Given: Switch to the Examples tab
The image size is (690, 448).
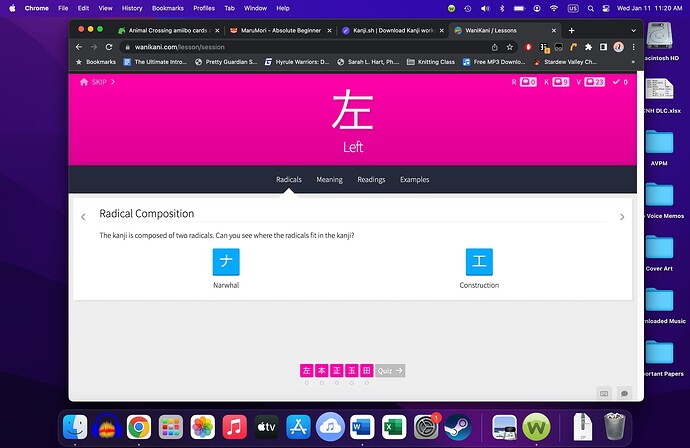Looking at the screenshot, I should (415, 180).
